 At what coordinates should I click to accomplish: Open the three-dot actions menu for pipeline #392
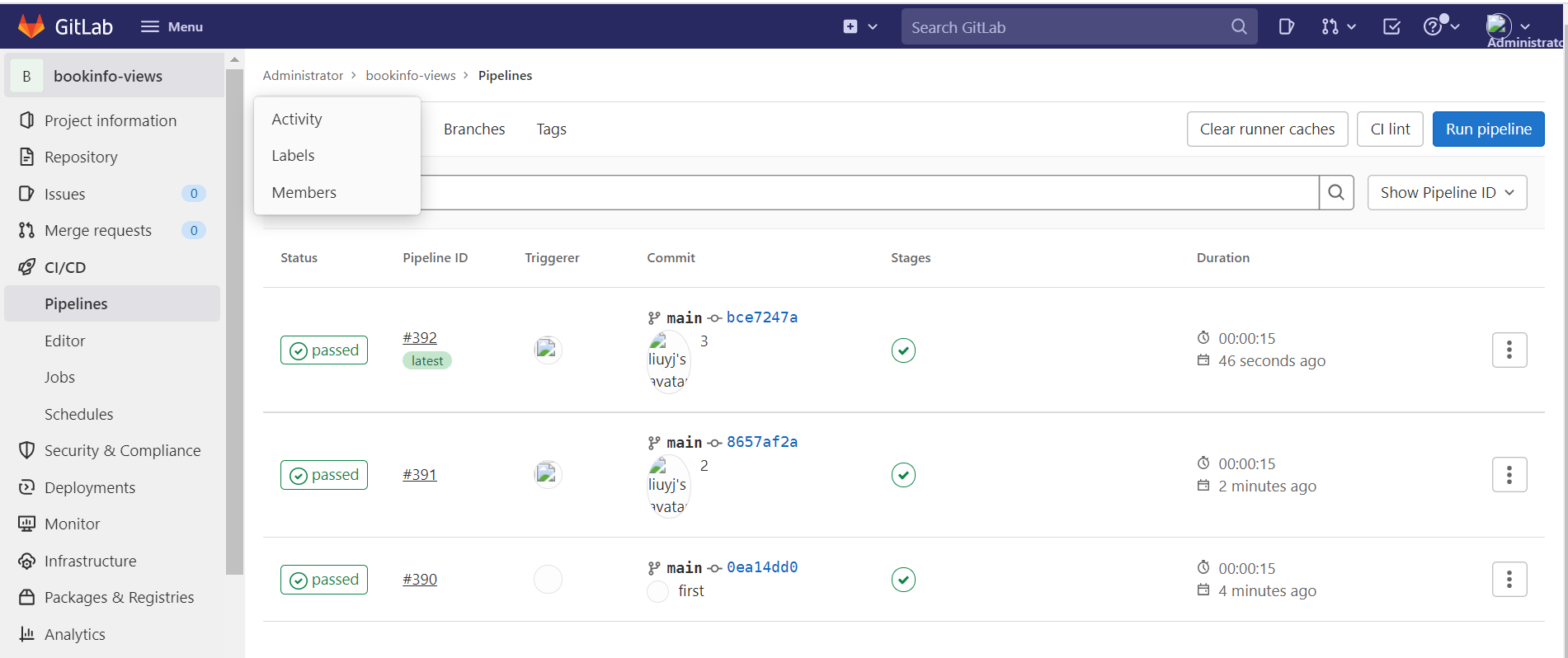(1509, 350)
